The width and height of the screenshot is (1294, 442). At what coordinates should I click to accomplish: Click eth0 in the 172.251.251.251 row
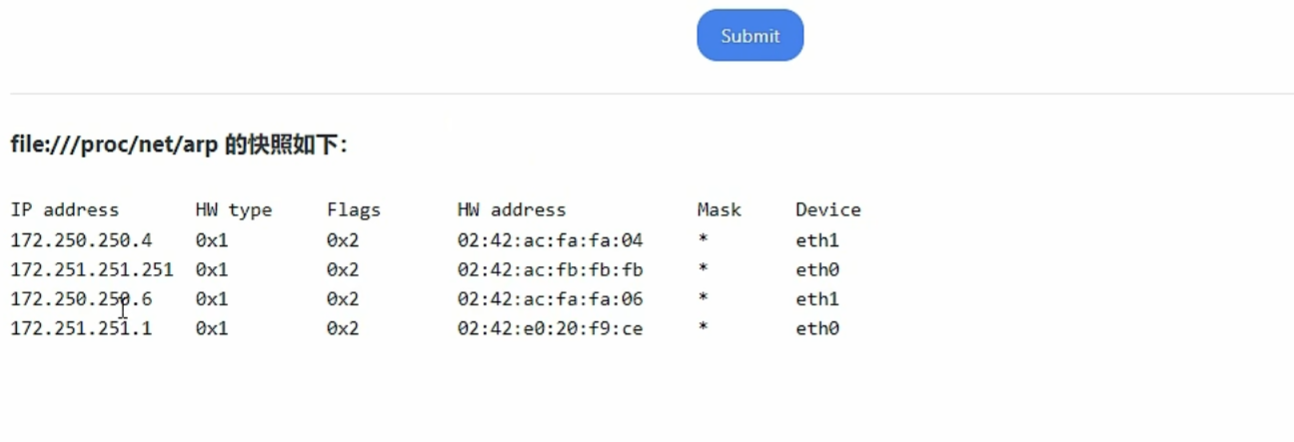[817, 270]
